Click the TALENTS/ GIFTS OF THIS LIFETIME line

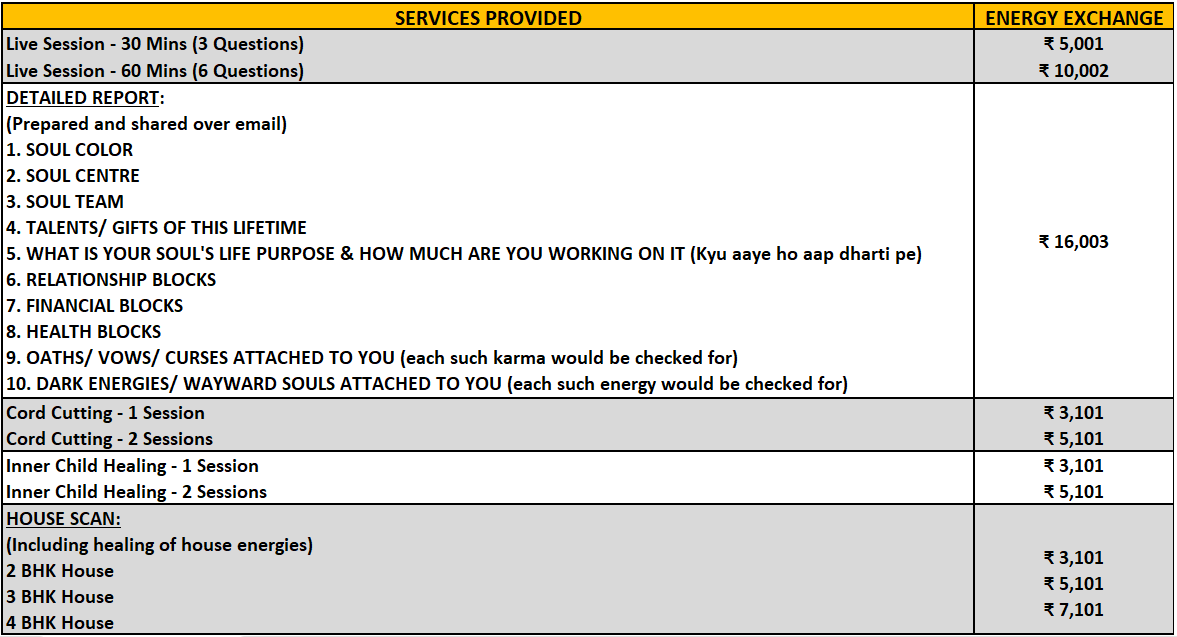pyautogui.click(x=157, y=228)
